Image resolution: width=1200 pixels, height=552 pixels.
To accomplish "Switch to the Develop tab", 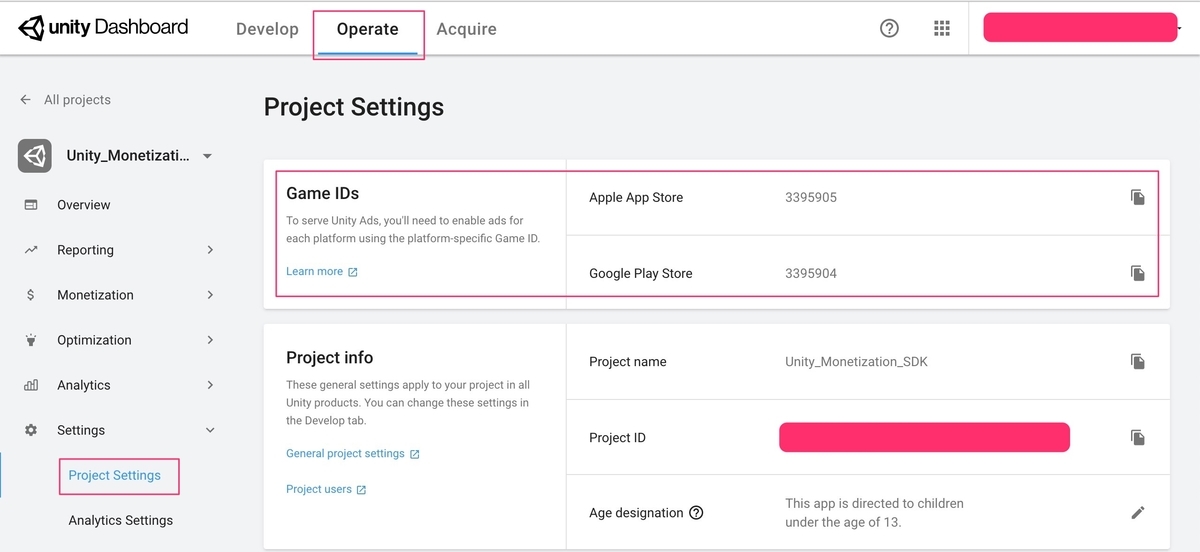I will (267, 29).
